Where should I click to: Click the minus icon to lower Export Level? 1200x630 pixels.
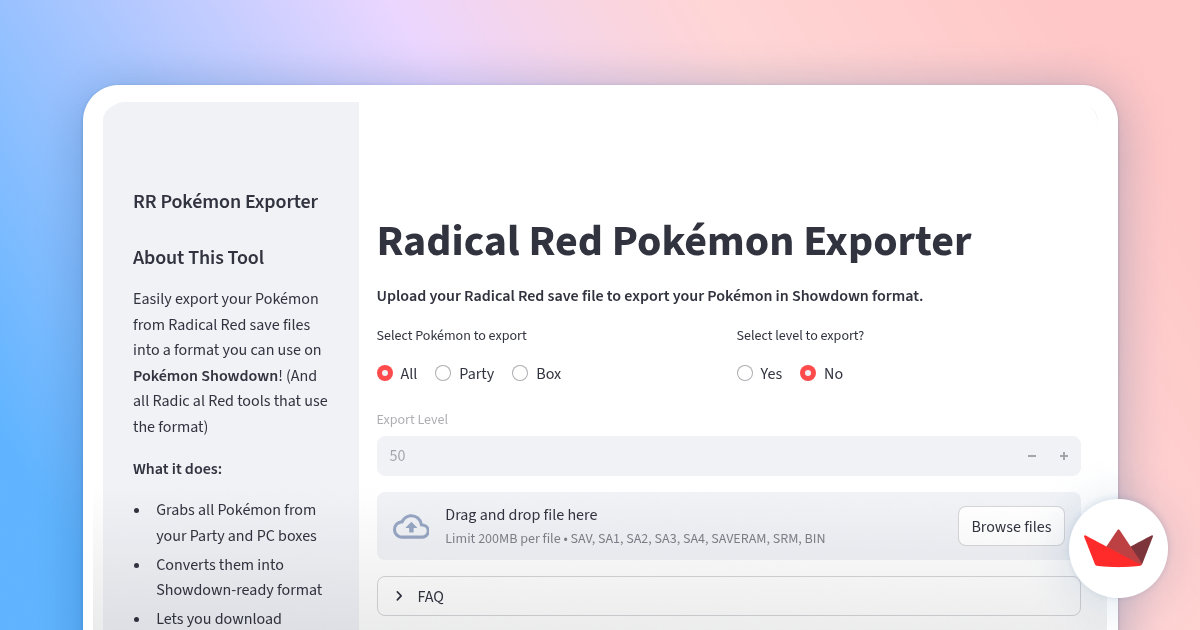pyautogui.click(x=1031, y=456)
